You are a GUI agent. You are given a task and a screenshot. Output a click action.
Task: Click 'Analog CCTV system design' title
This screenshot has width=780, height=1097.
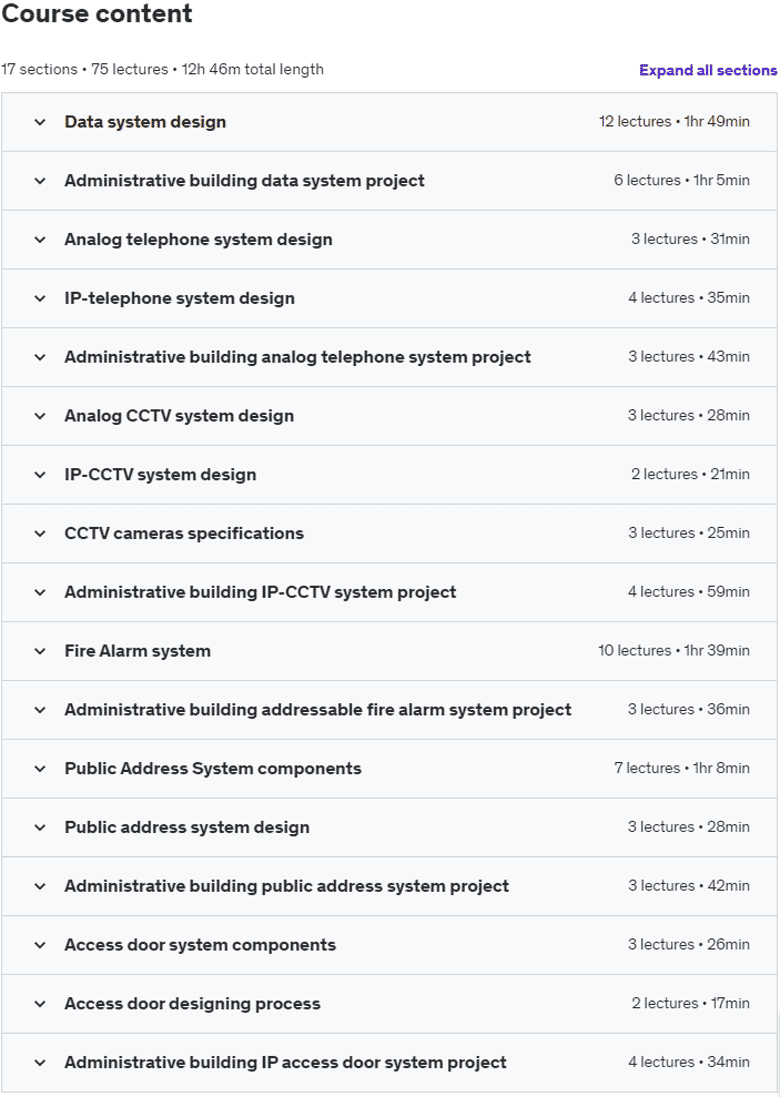179,416
